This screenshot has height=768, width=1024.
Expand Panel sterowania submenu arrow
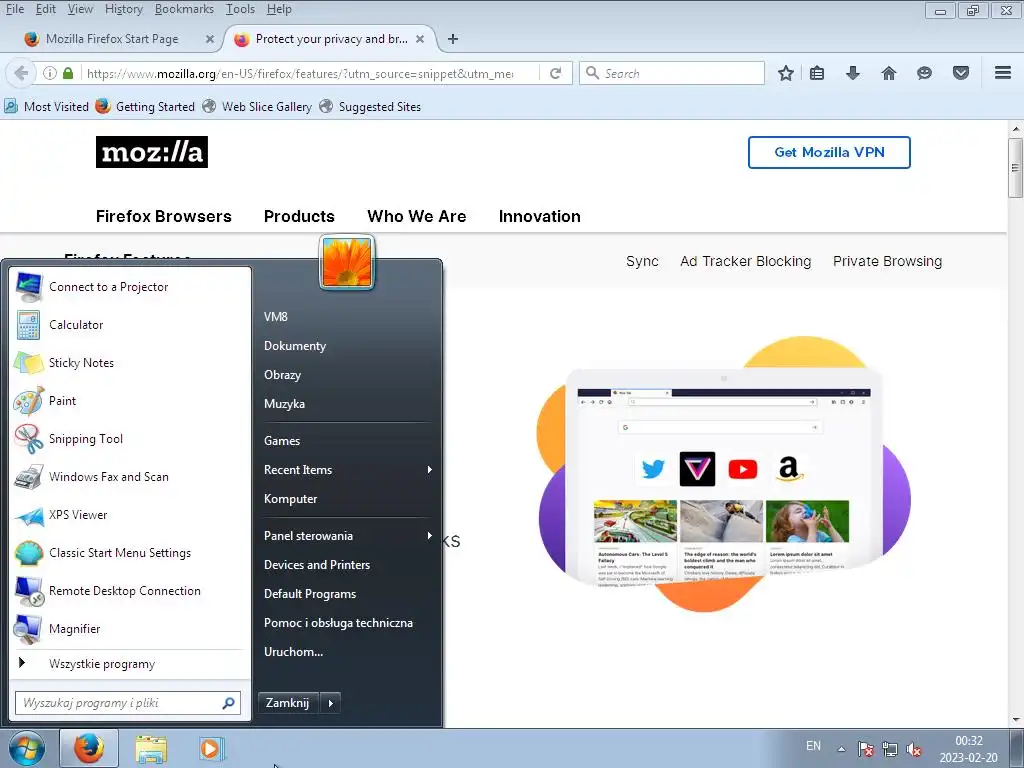(x=429, y=536)
